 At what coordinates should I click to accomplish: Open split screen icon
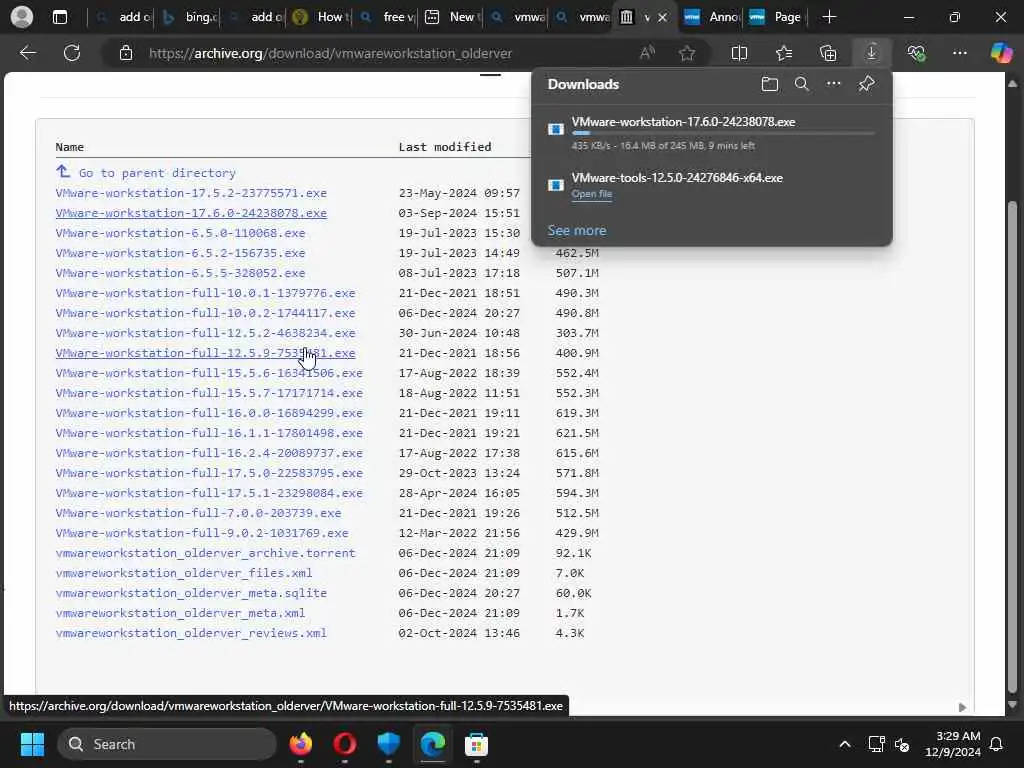[x=739, y=53]
